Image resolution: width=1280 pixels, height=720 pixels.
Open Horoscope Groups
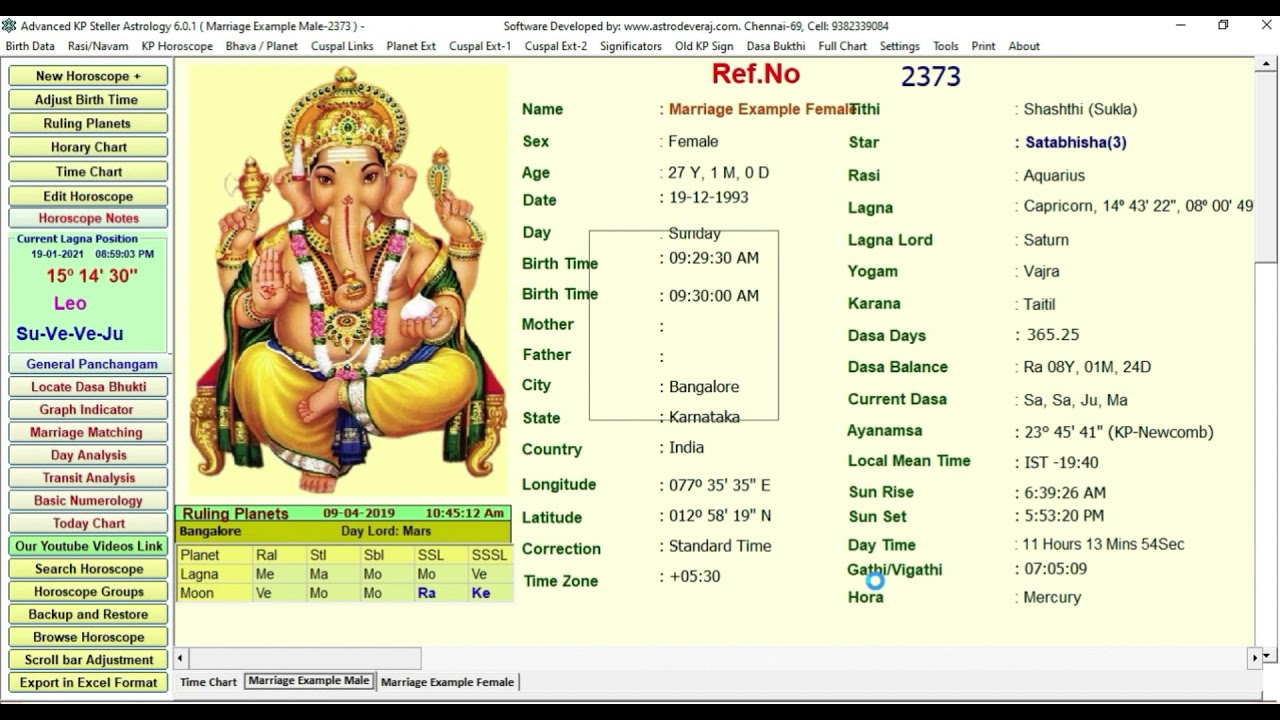pyautogui.click(x=88, y=592)
